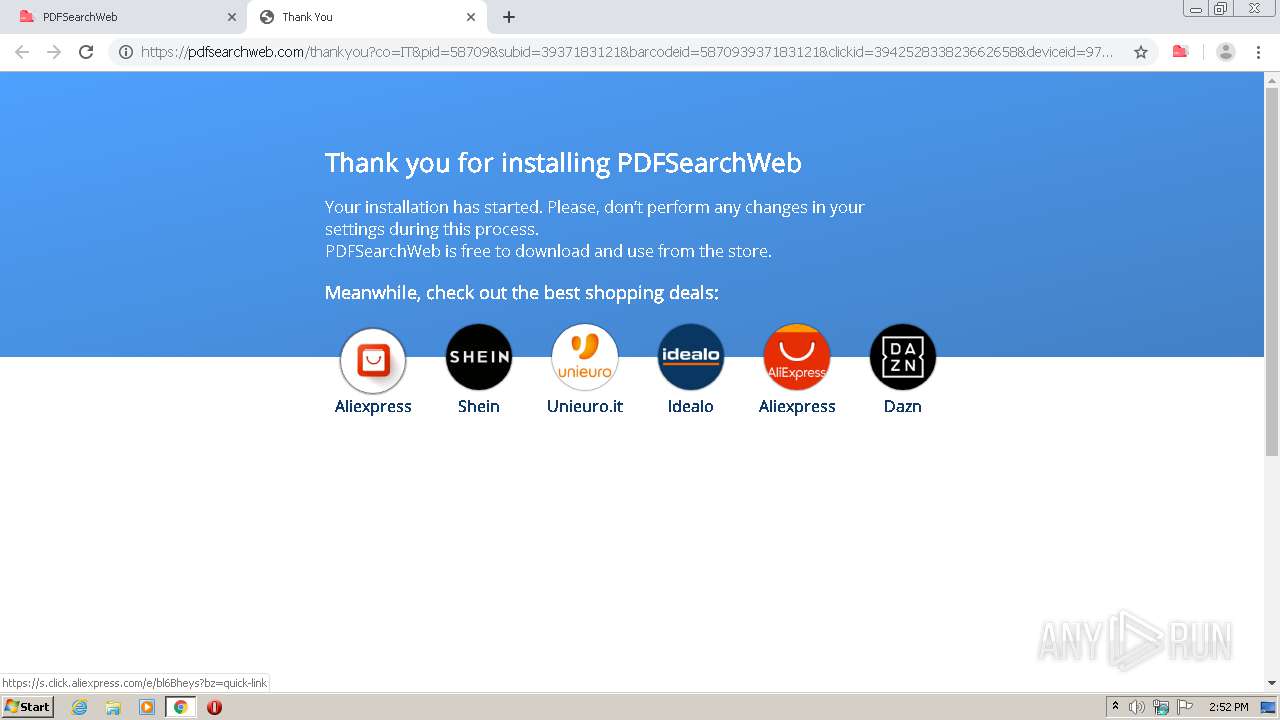Image resolution: width=1280 pixels, height=720 pixels.
Task: Open the Action Center flag icon
Action: point(1185,707)
